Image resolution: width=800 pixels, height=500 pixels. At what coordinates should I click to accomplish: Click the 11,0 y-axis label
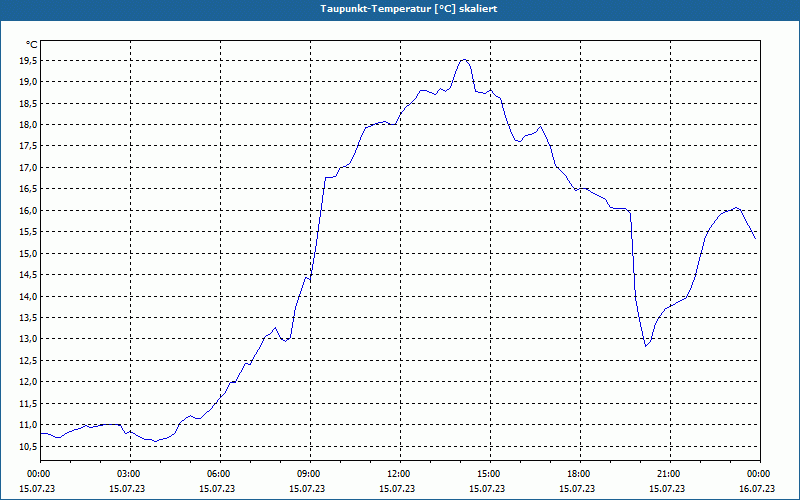[28, 424]
